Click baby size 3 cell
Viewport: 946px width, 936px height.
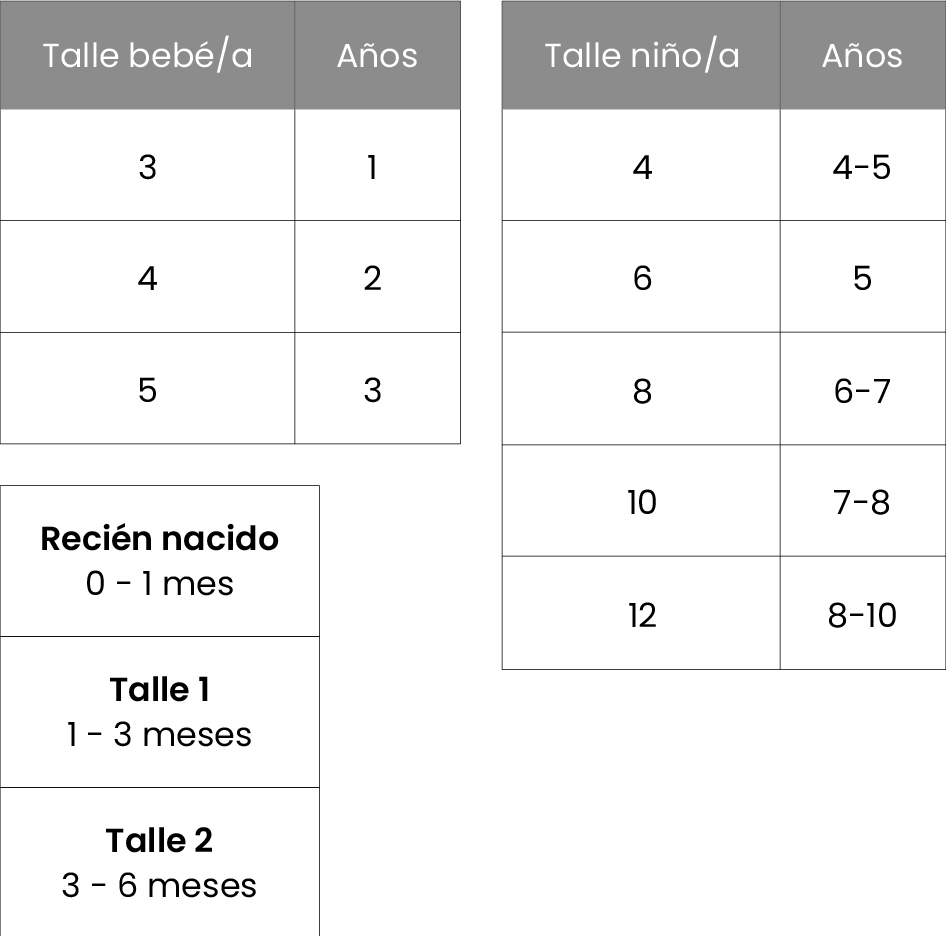click(147, 165)
